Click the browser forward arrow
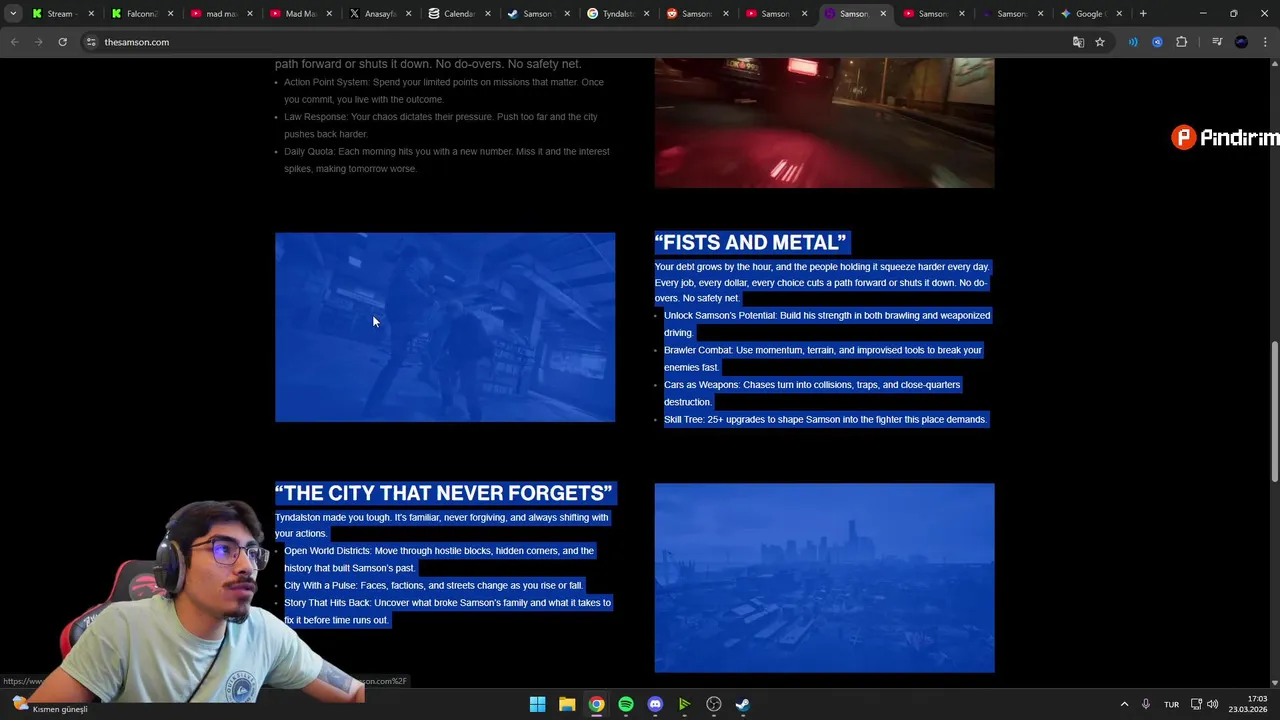The height and width of the screenshot is (720, 1280). pyautogui.click(x=38, y=42)
